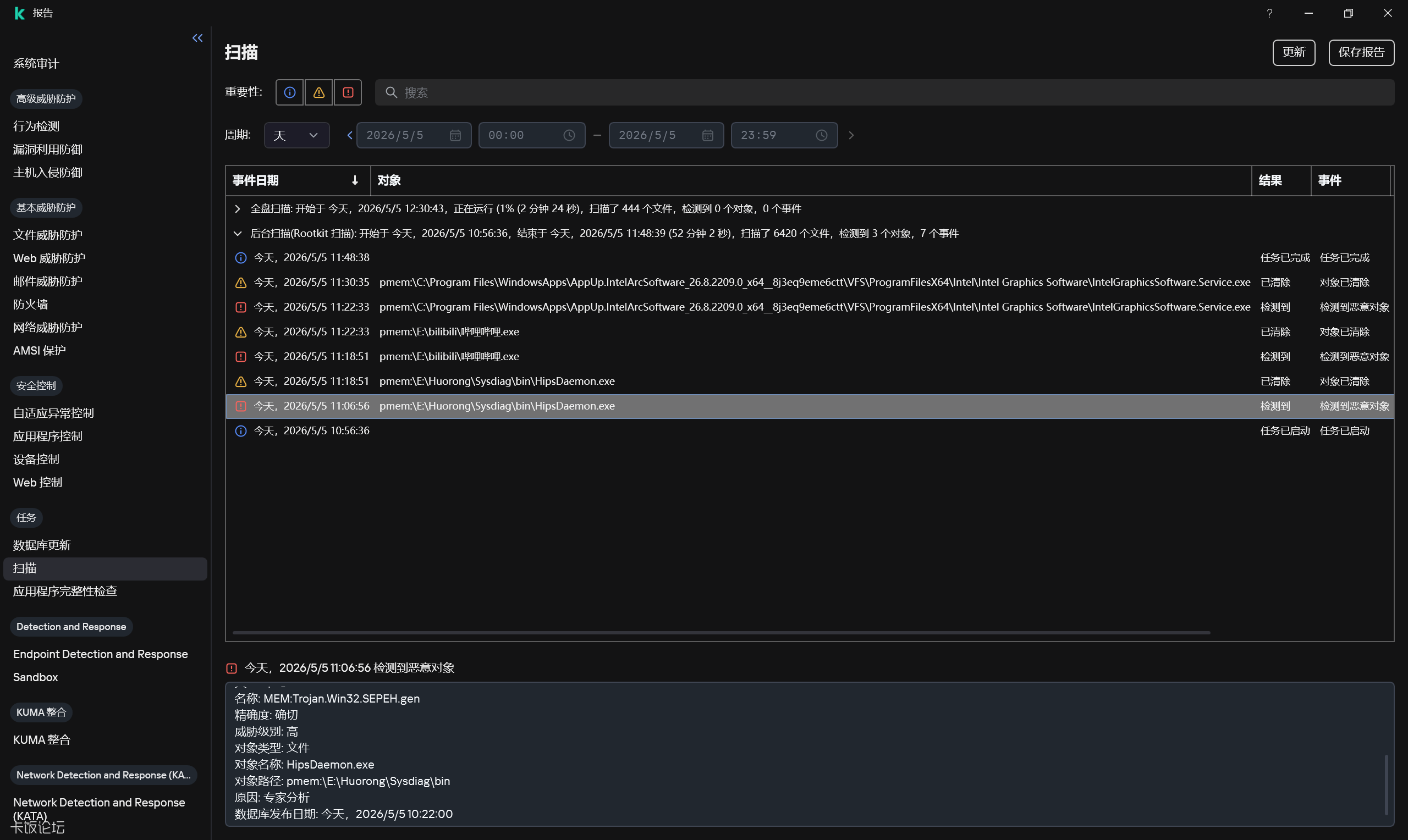
Task: Open calendar icon for end date
Action: (x=708, y=135)
